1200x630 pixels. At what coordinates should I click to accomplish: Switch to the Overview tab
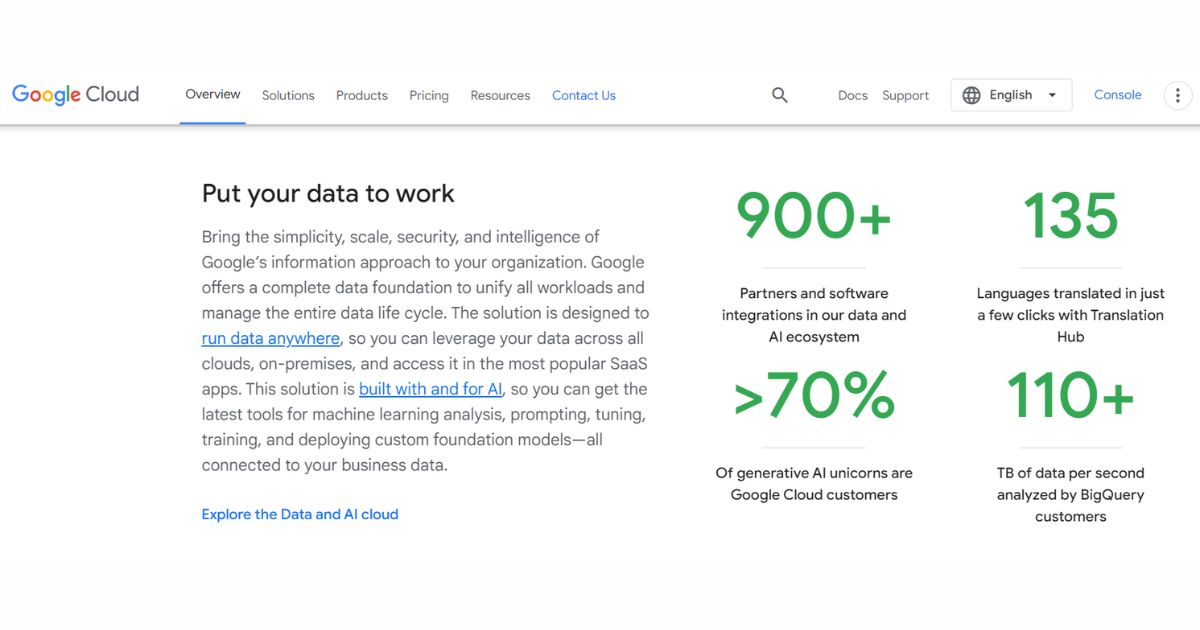coord(212,93)
